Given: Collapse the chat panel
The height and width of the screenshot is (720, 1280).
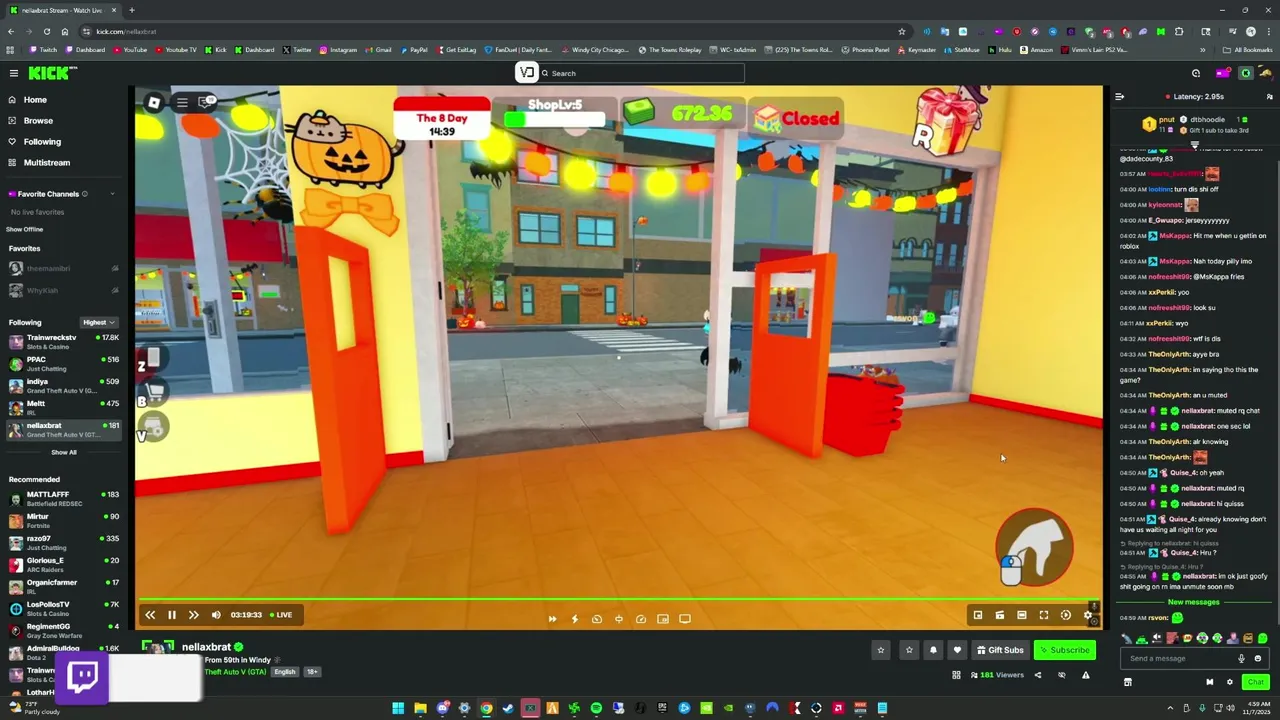Looking at the screenshot, I should (x=1119, y=97).
